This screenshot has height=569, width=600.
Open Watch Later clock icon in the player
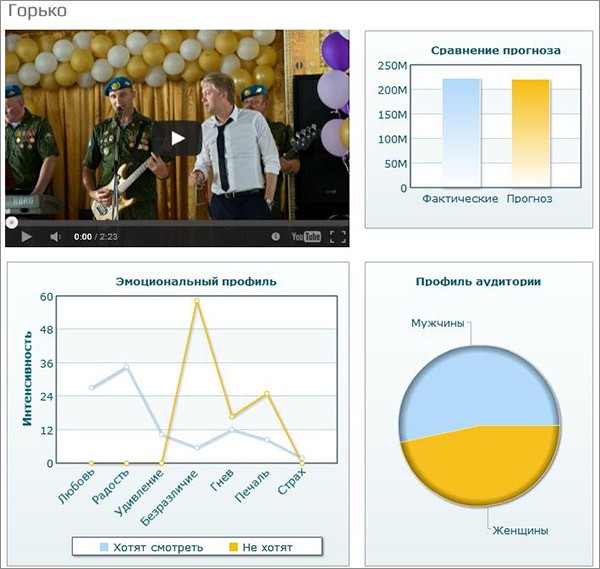coord(276,236)
